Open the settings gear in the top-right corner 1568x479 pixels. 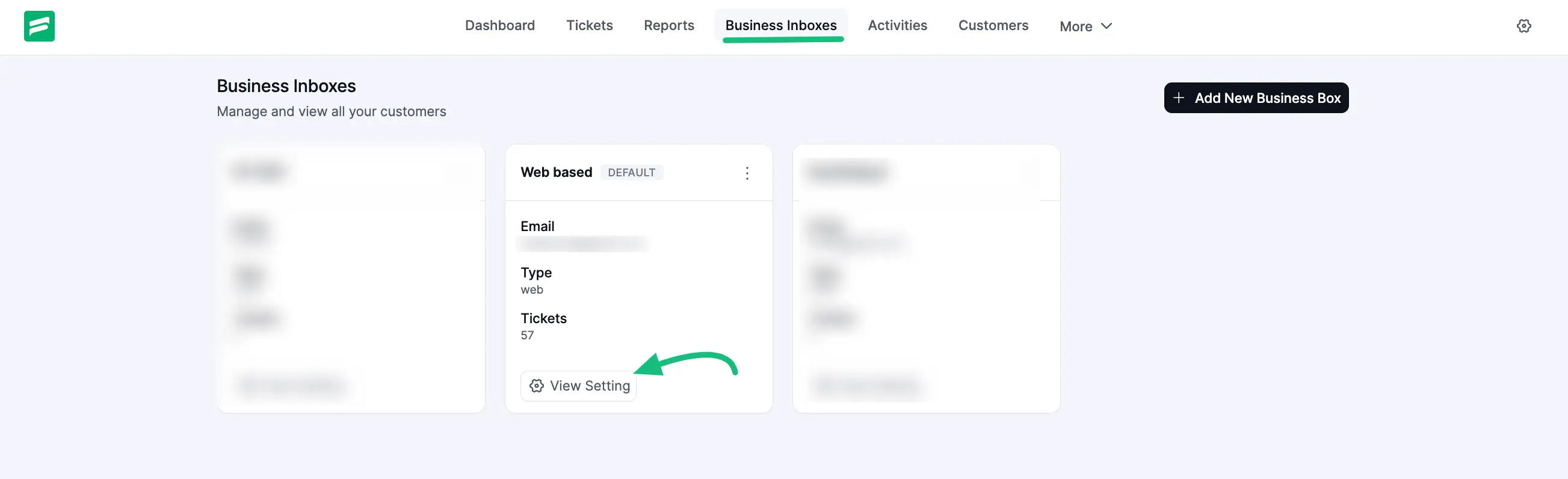(x=1524, y=25)
